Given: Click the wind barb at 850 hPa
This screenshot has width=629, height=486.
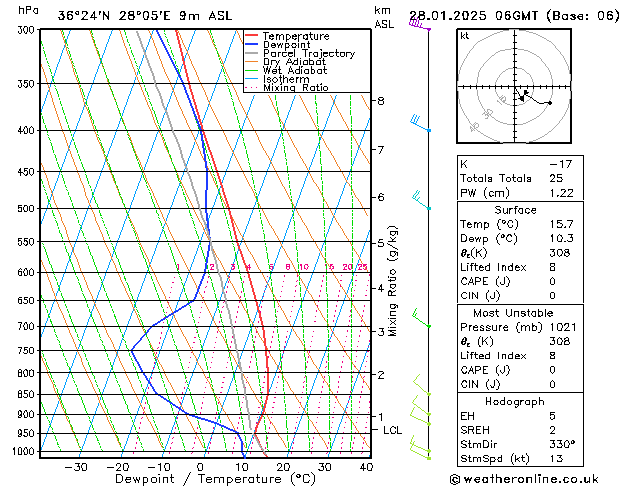Looking at the screenshot, I should click(422, 385).
